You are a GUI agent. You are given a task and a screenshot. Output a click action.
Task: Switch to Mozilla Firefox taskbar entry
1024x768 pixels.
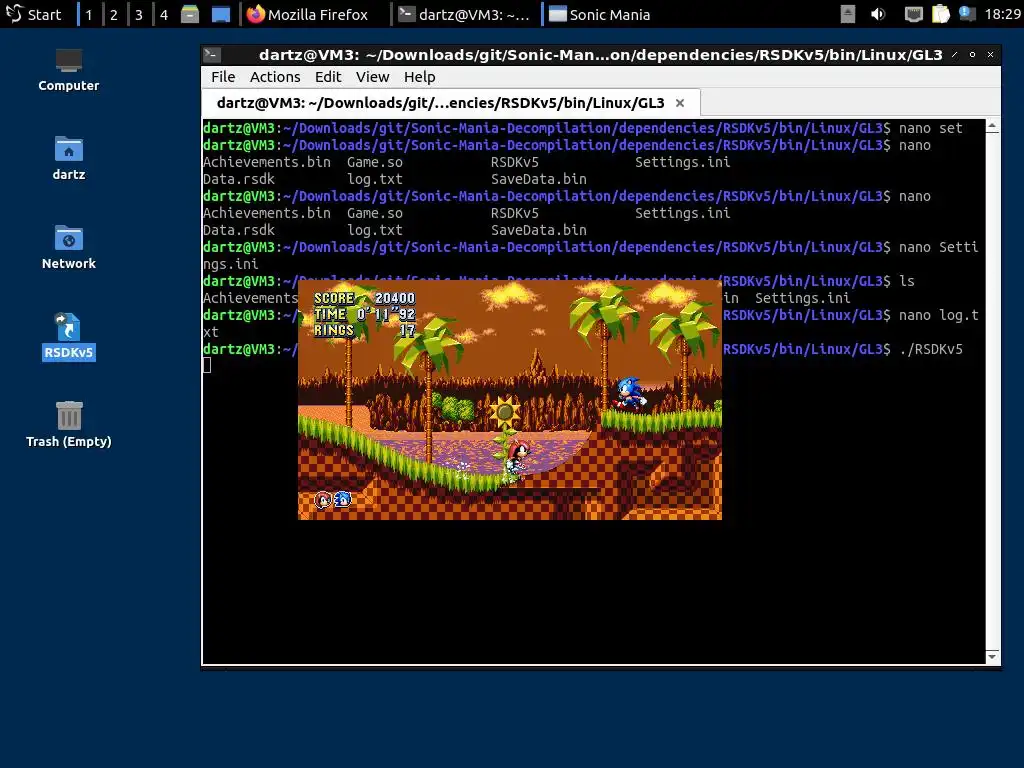[x=308, y=14]
